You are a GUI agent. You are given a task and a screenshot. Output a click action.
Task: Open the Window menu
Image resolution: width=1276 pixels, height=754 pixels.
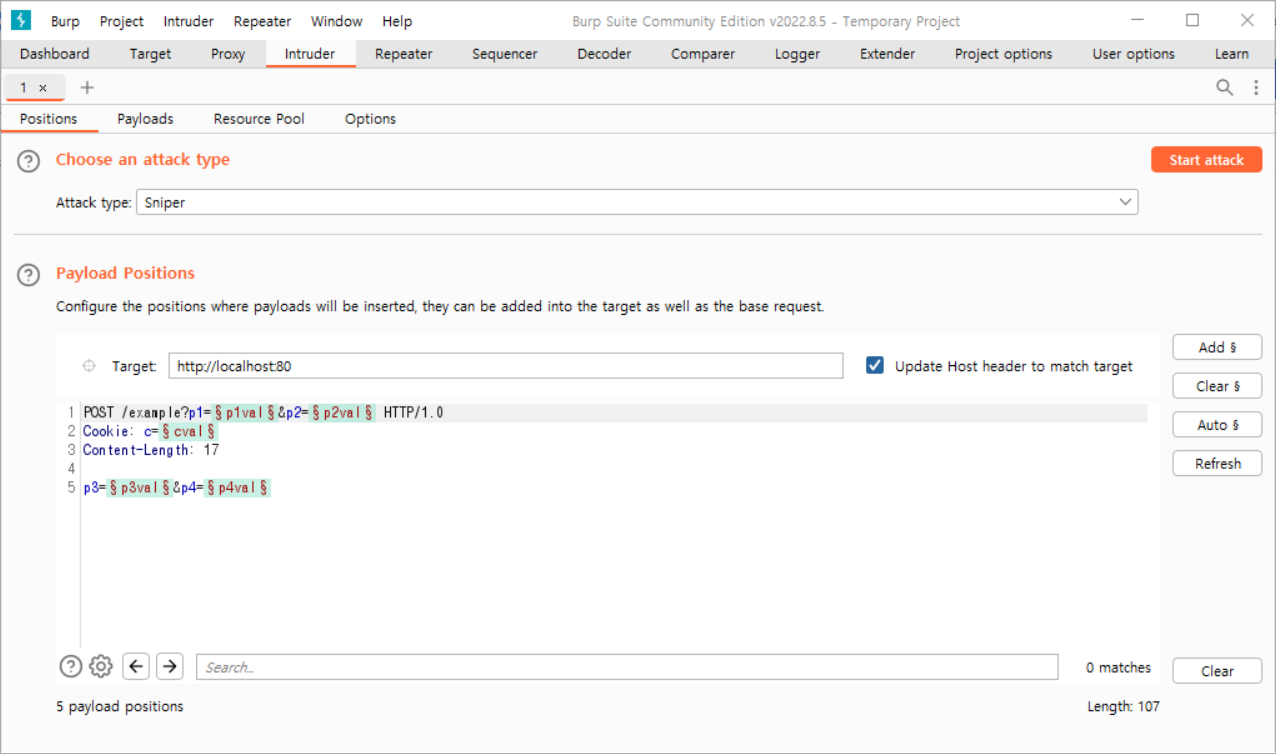336,21
